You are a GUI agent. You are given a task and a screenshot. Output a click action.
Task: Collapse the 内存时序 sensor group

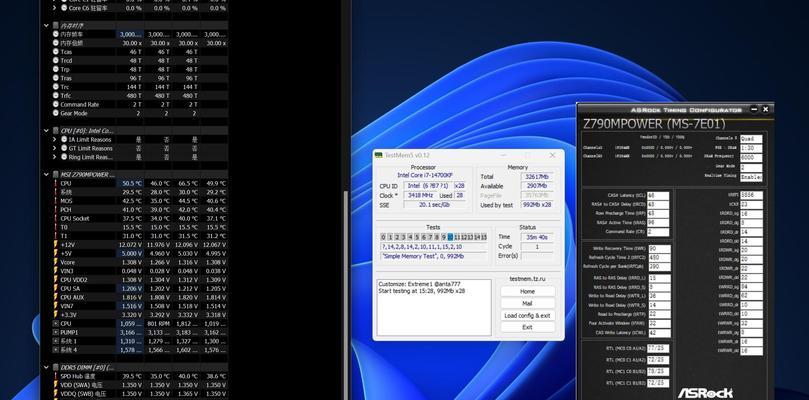(46, 25)
